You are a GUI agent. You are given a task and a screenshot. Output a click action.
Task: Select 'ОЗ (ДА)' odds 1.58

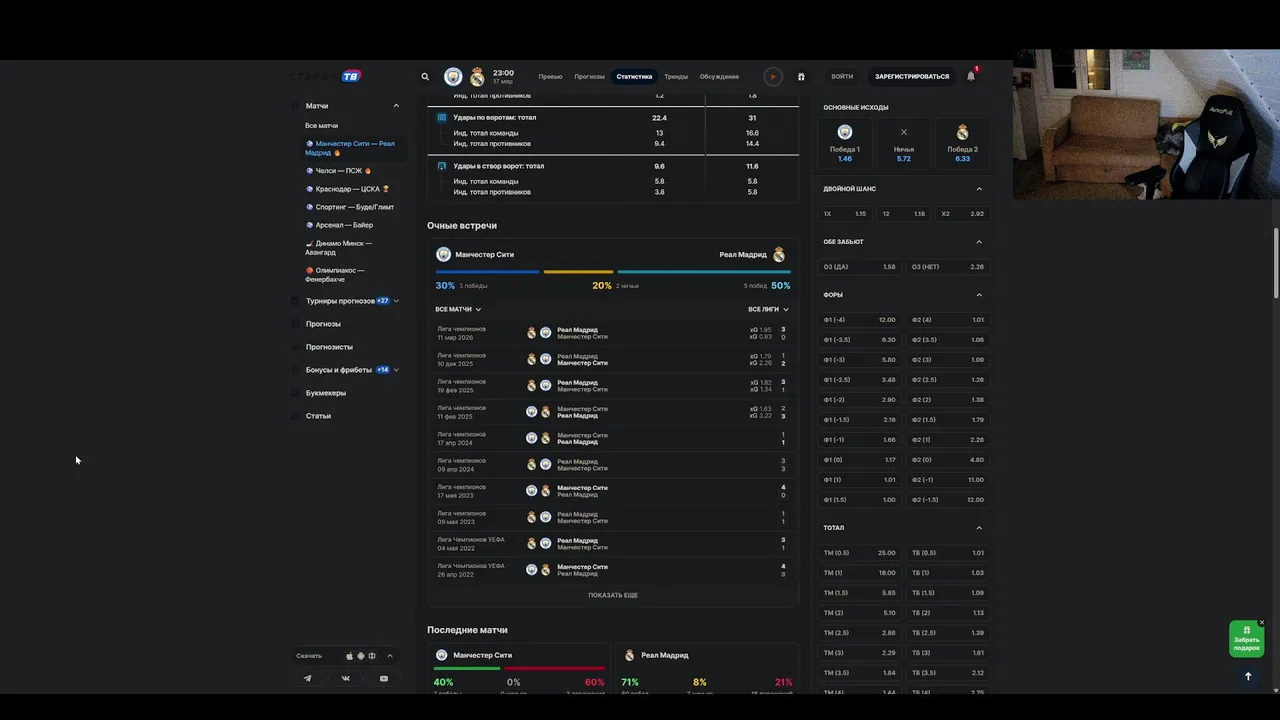click(860, 267)
